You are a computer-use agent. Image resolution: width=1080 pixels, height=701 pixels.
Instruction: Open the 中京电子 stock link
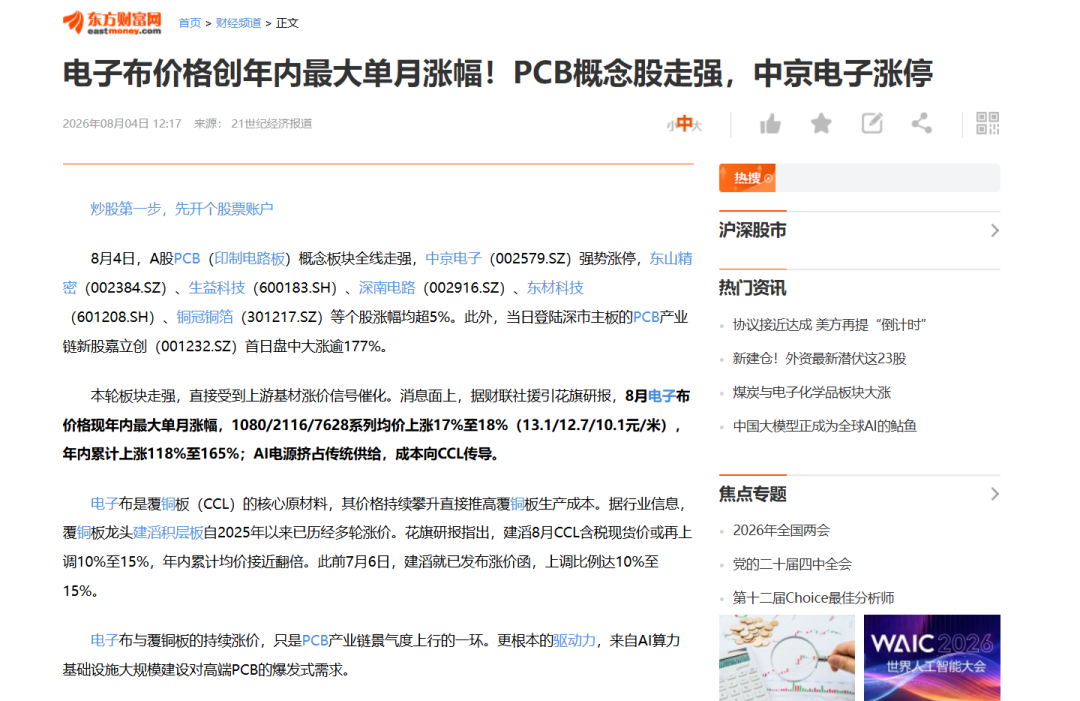pos(453,258)
